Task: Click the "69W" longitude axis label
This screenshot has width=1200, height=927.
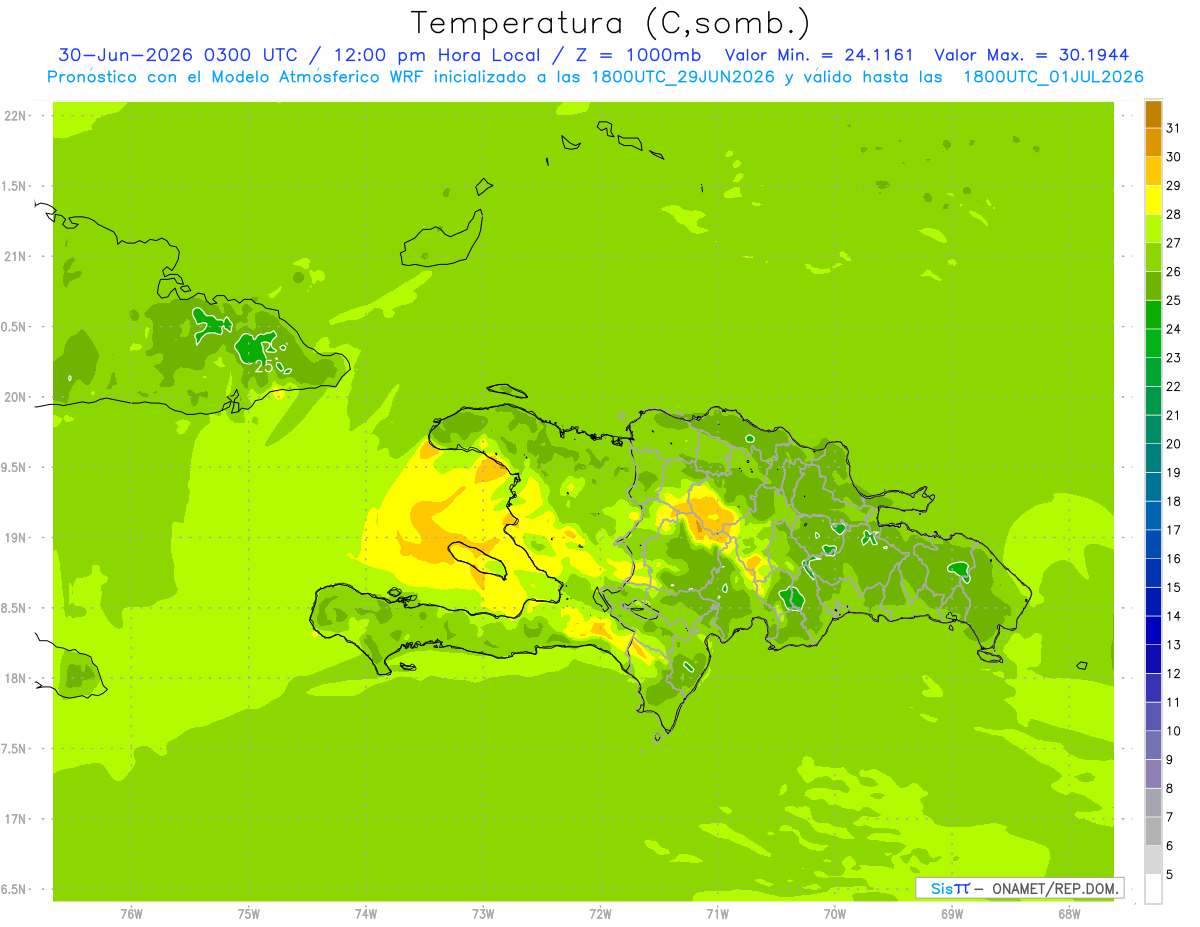Action: pyautogui.click(x=952, y=914)
